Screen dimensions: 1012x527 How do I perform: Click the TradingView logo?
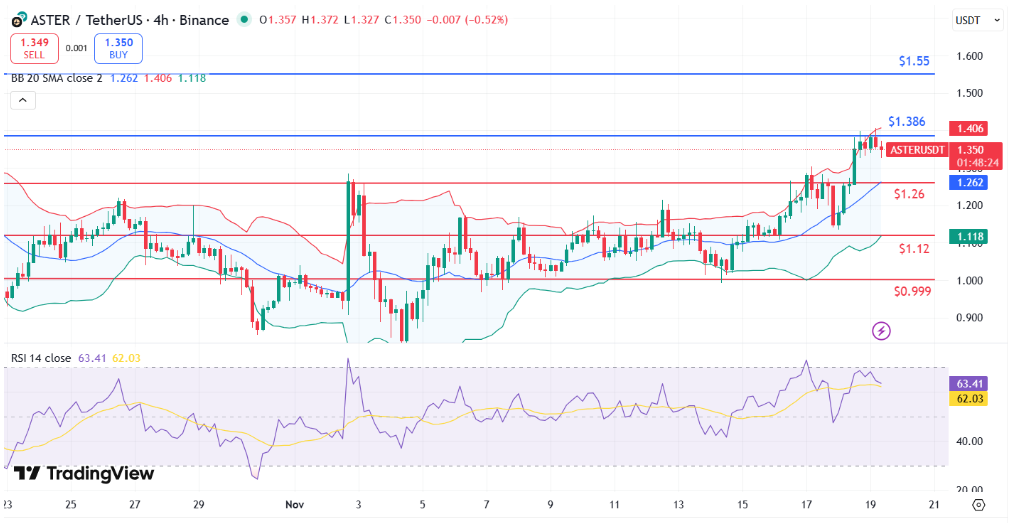85,473
